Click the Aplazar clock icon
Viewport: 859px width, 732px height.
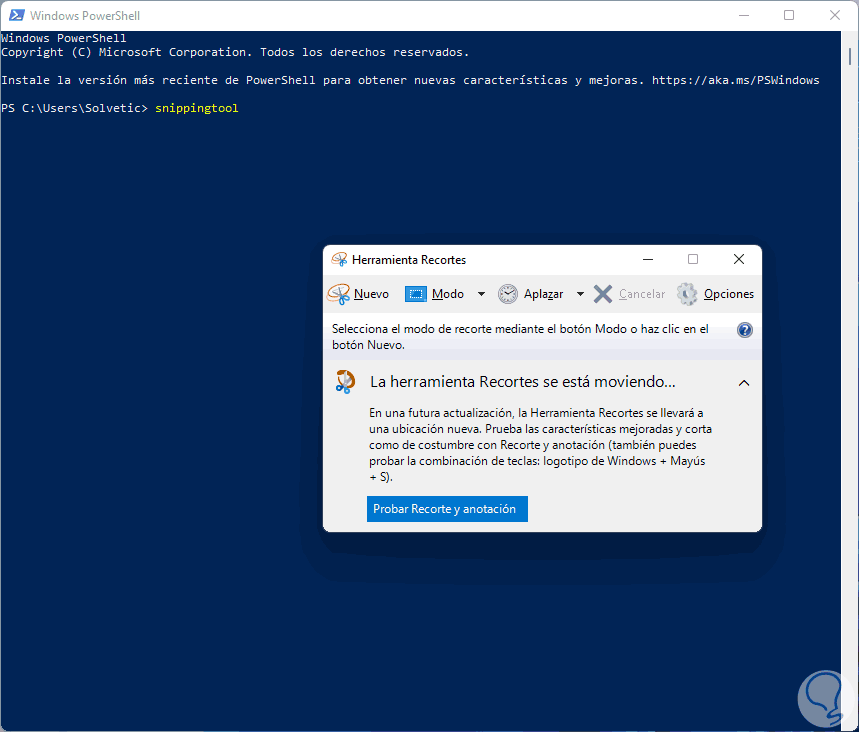508,294
